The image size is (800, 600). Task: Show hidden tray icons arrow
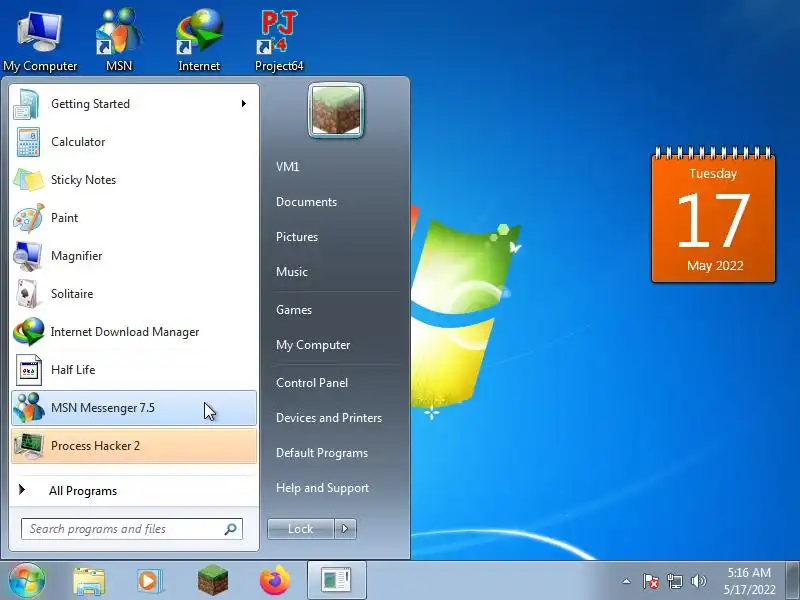[x=627, y=581]
